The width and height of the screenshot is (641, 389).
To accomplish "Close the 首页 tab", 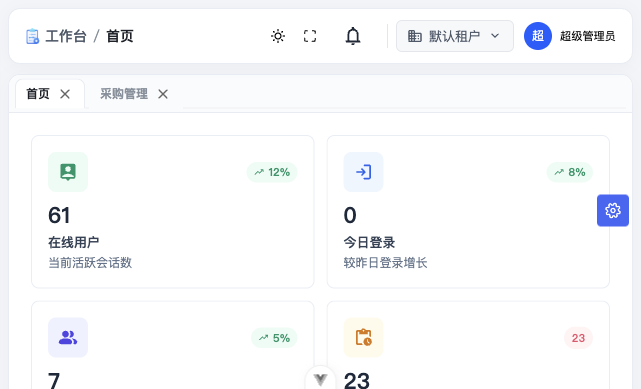I will tap(65, 94).
